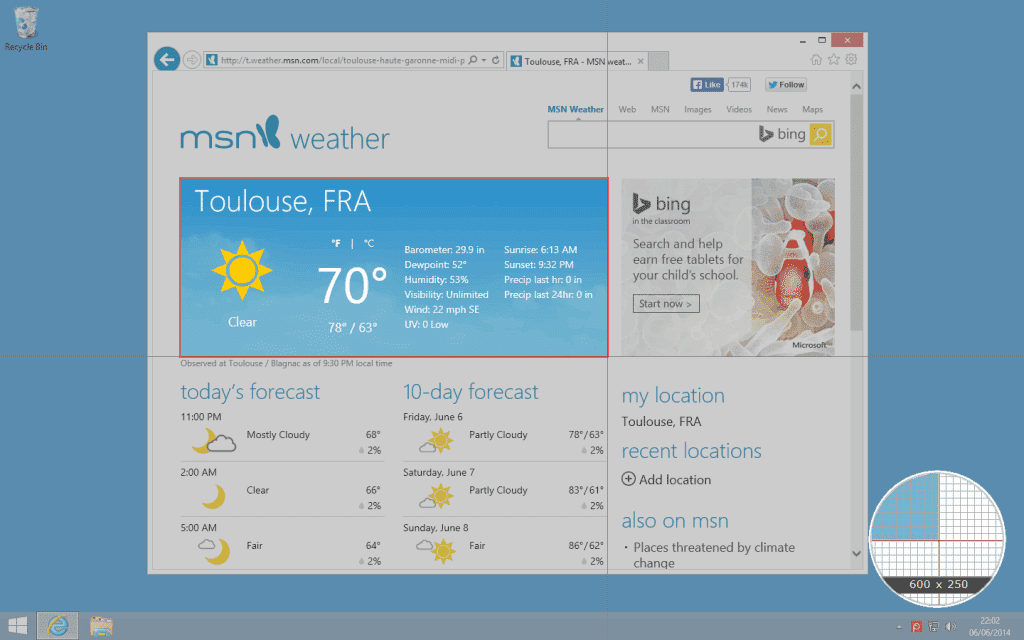This screenshot has width=1024, height=640.
Task: Open the Places threatened by climate change link
Action: pos(714,547)
